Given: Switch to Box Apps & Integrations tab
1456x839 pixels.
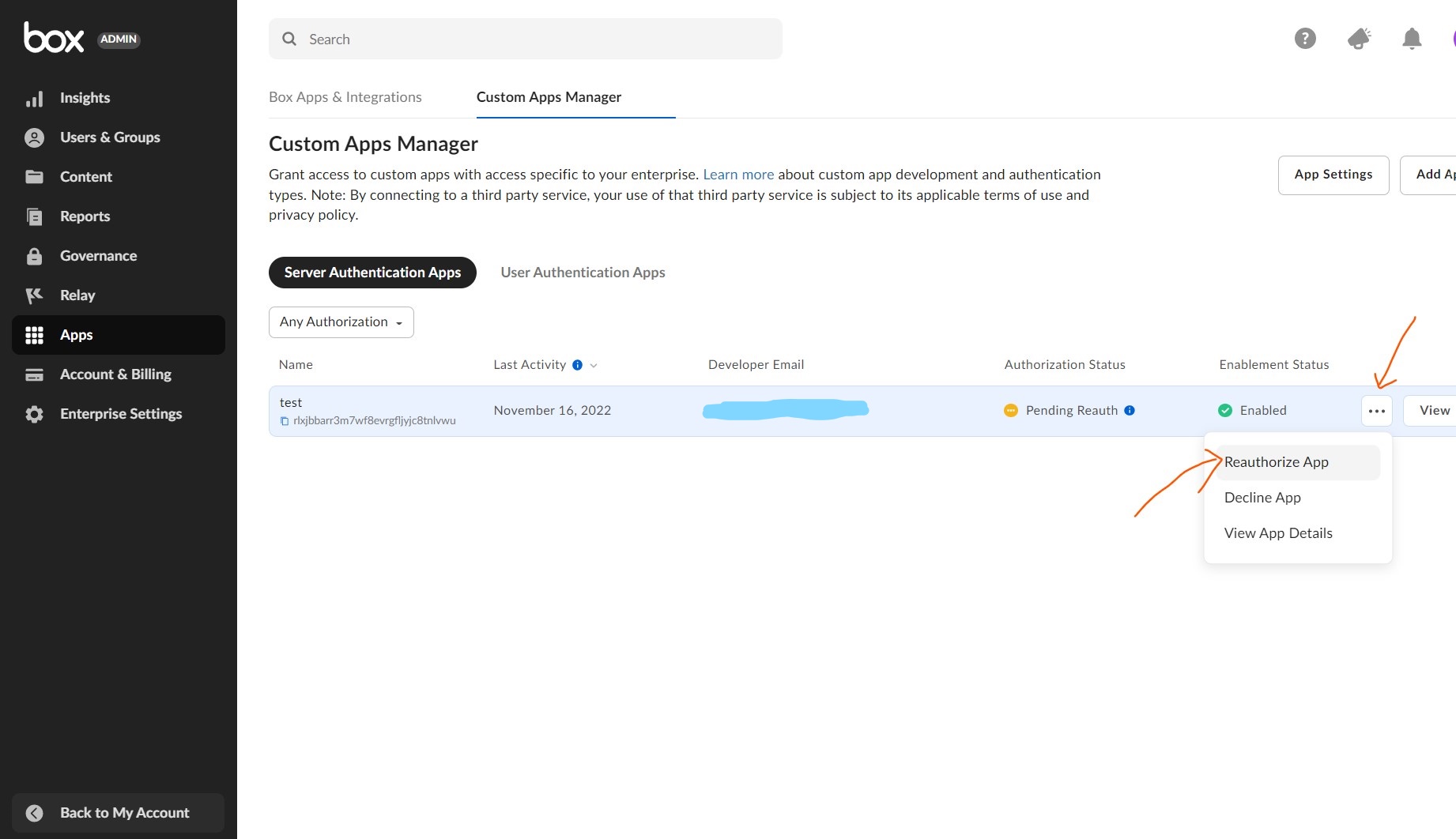Looking at the screenshot, I should click(x=345, y=97).
